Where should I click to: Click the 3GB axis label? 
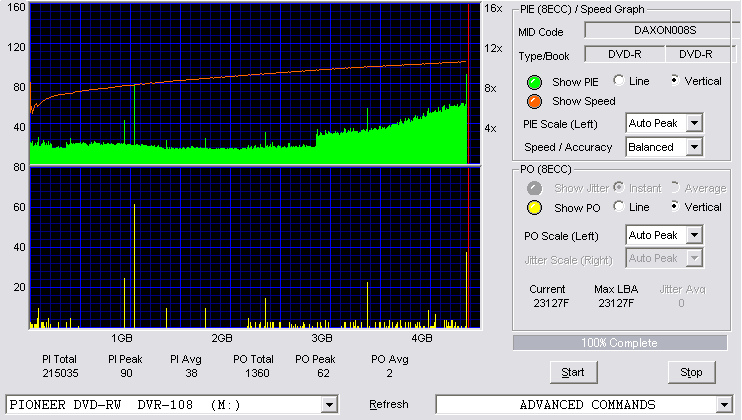coord(321,339)
